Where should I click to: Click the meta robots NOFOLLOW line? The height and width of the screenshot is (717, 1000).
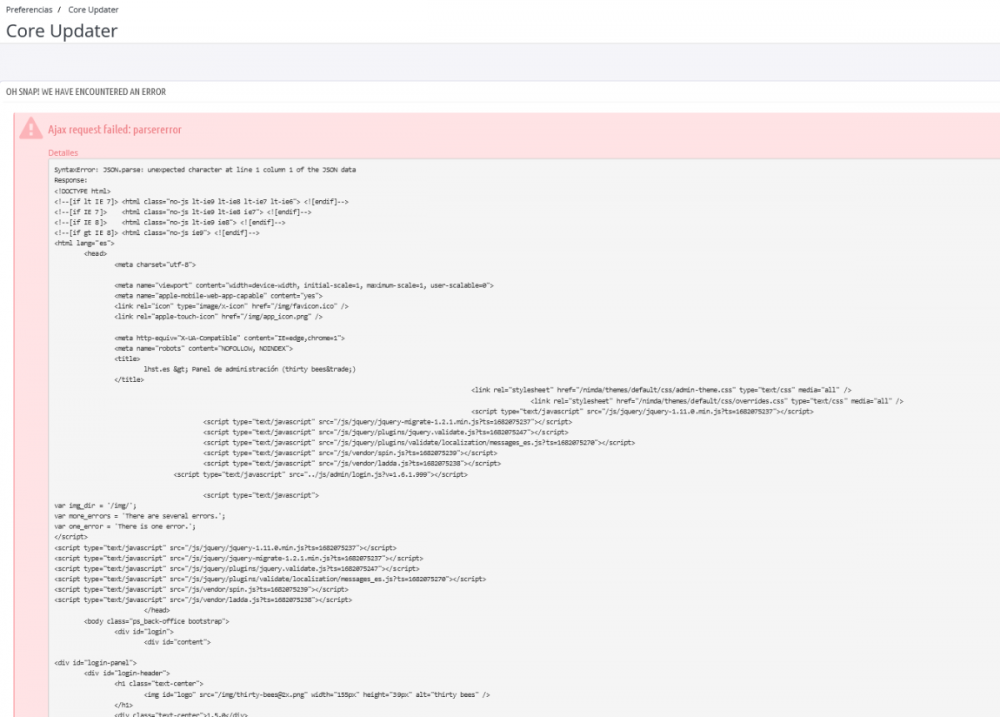[203, 348]
